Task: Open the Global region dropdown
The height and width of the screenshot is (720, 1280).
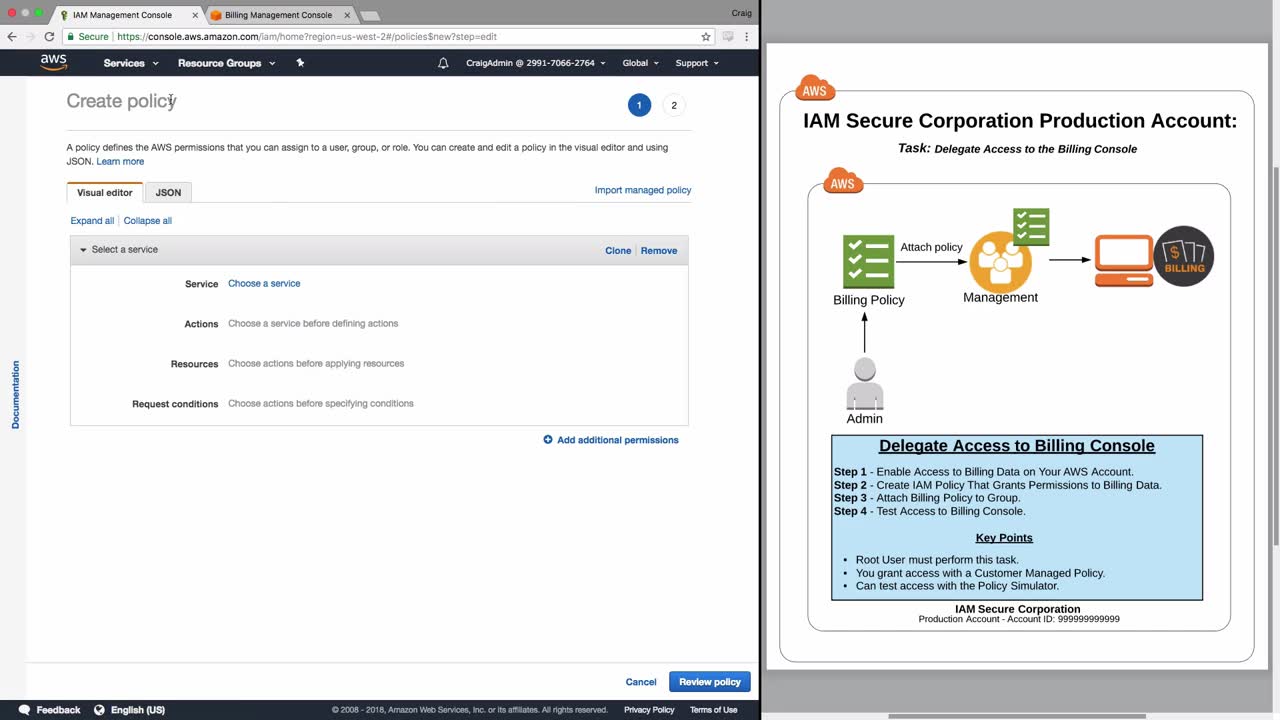Action: coord(640,63)
